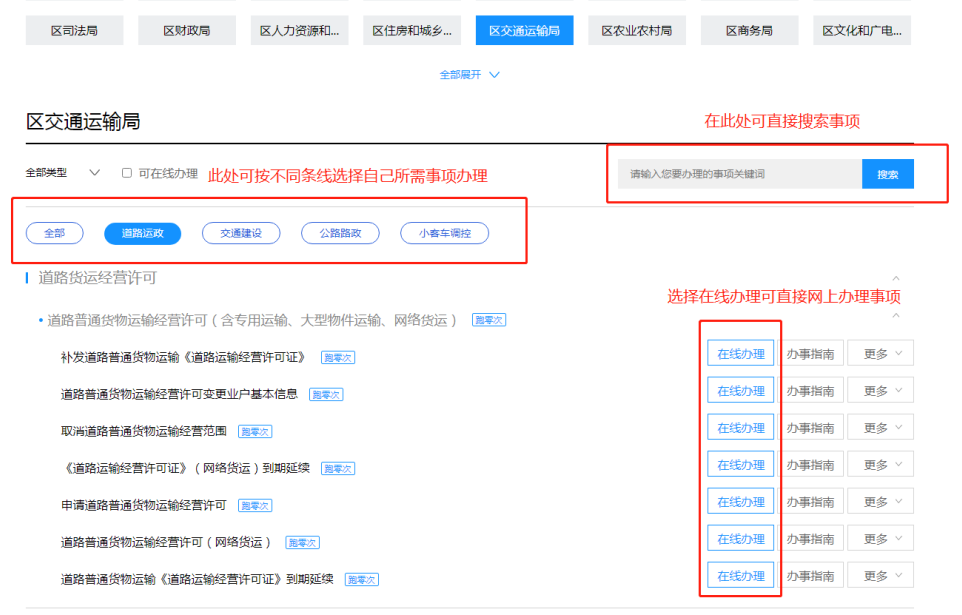Open 更多 dropdown in the last row
Screen dimensions: 962x615
tap(880, 576)
